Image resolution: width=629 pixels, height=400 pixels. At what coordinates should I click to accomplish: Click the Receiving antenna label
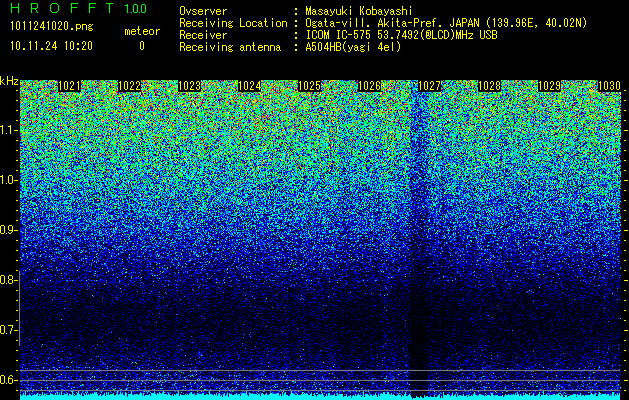(x=230, y=47)
